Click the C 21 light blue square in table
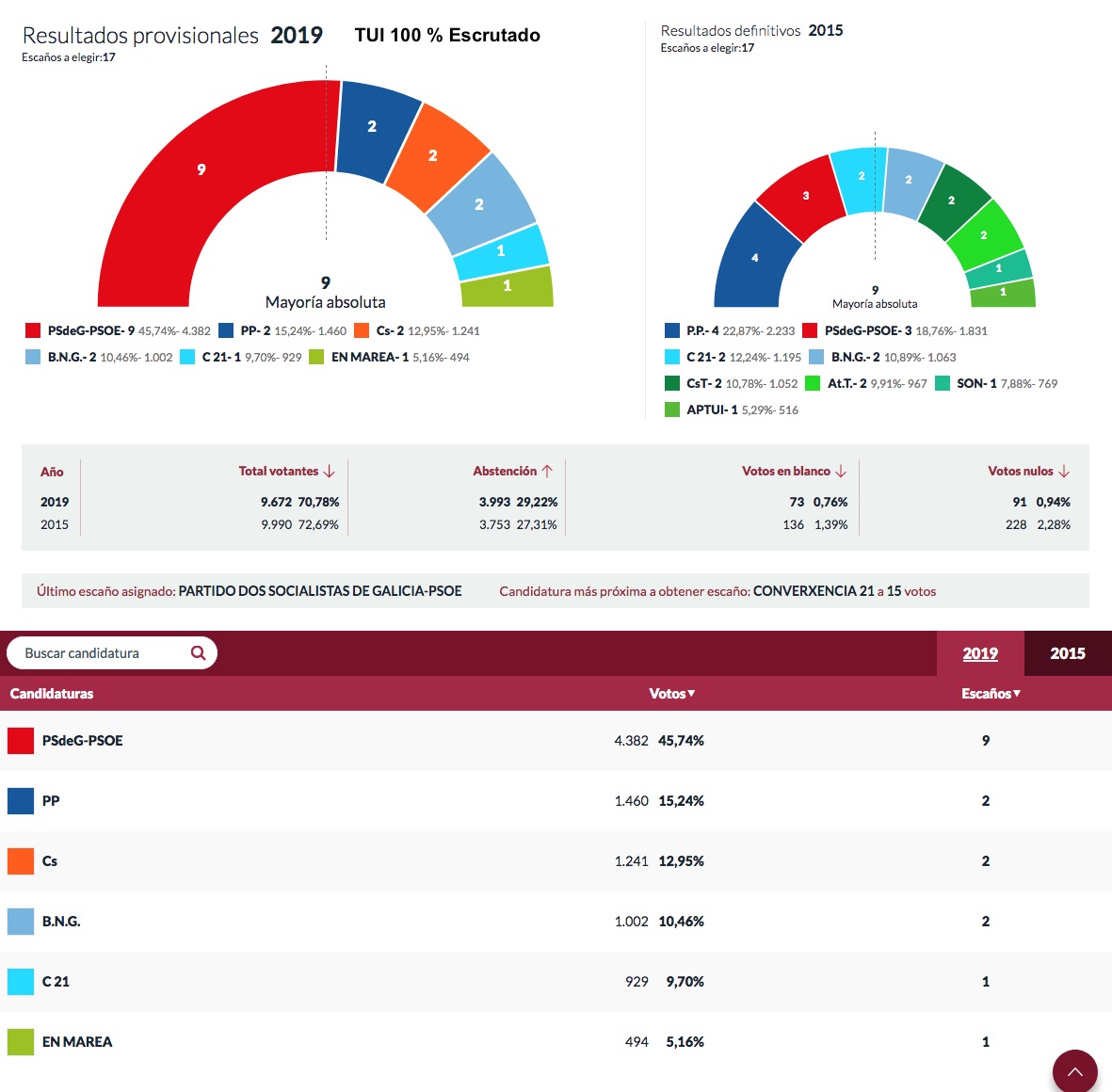Viewport: 1112px width, 1092px height. 21,982
